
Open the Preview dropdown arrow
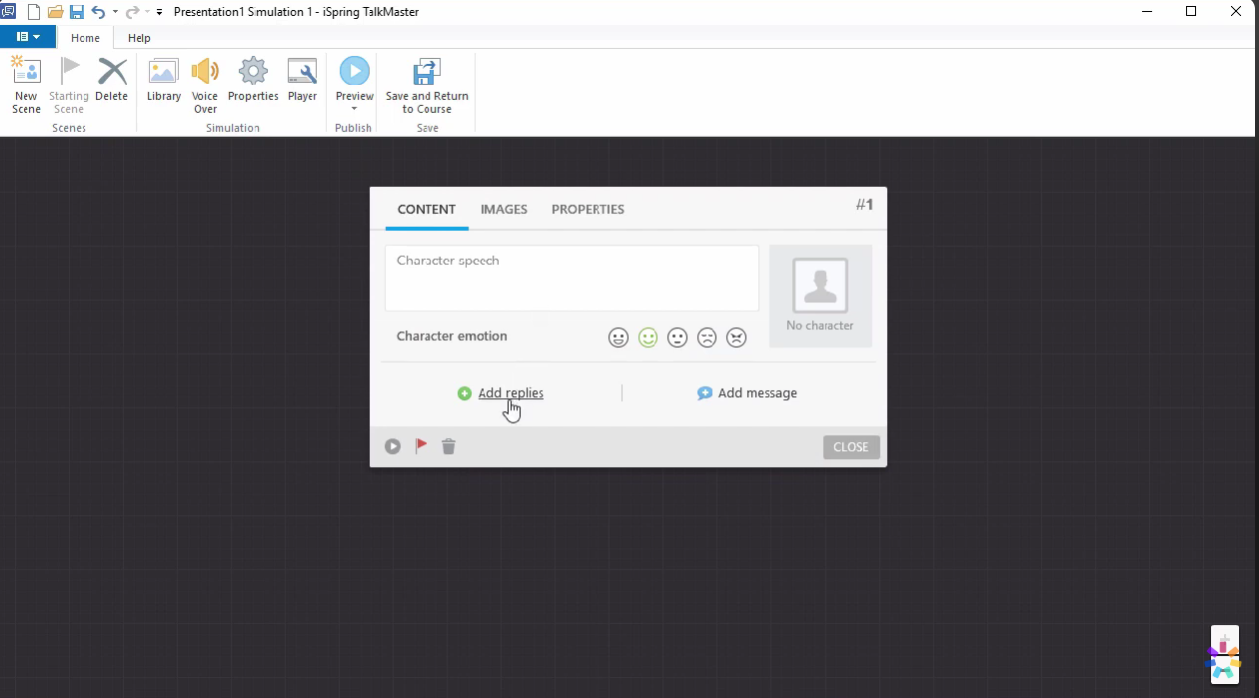354,107
